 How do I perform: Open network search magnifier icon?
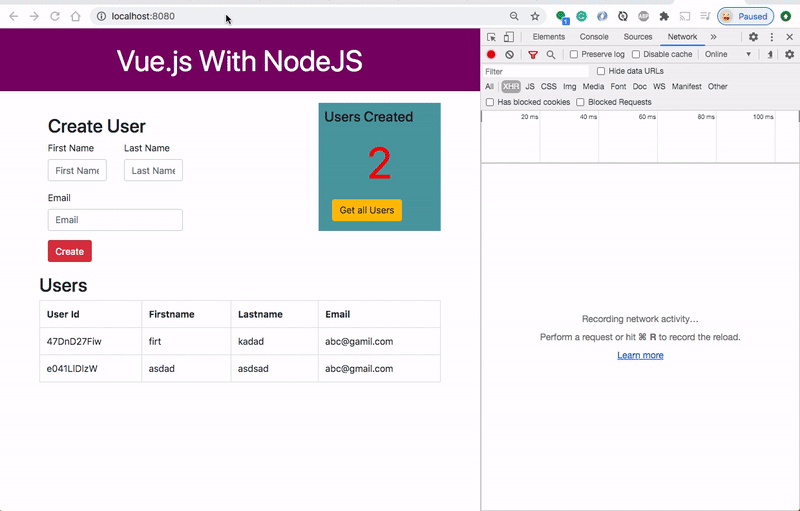(x=551, y=55)
